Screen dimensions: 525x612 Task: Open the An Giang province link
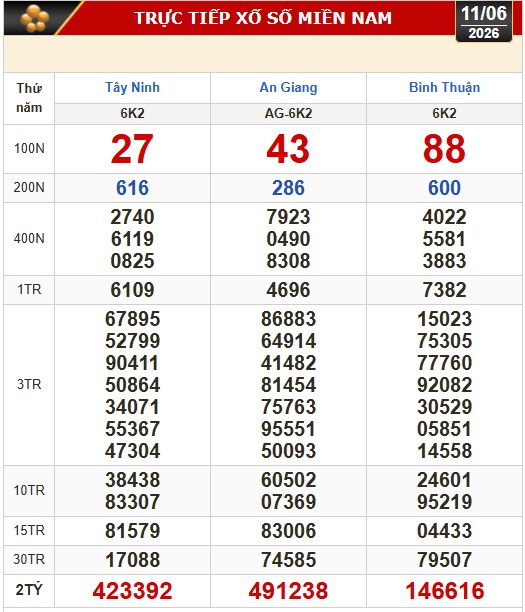(x=288, y=87)
